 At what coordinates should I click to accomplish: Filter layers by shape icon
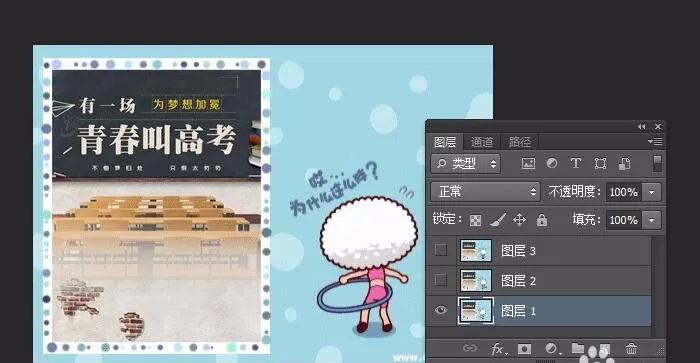point(600,163)
